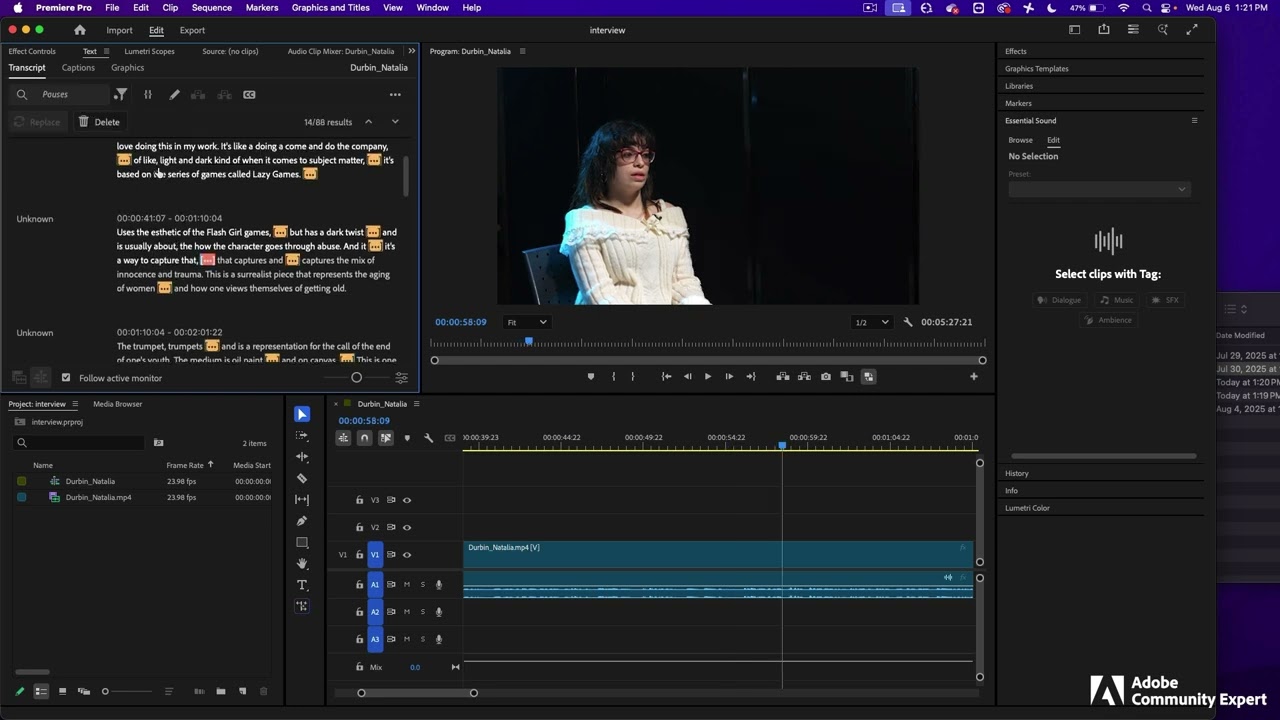Open timeline display settings wrench
The height and width of the screenshot is (720, 1280).
428,438
